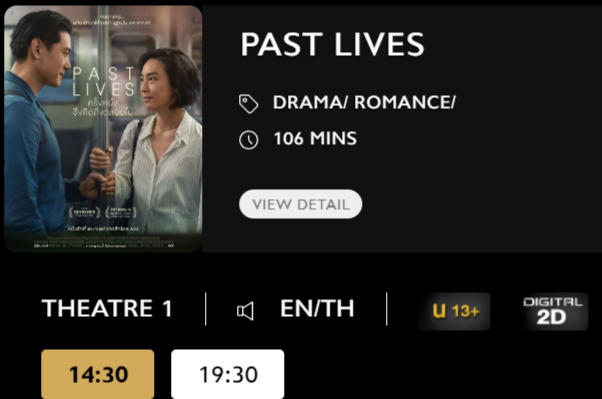Click the Digital 2D format badge

pyautogui.click(x=552, y=311)
